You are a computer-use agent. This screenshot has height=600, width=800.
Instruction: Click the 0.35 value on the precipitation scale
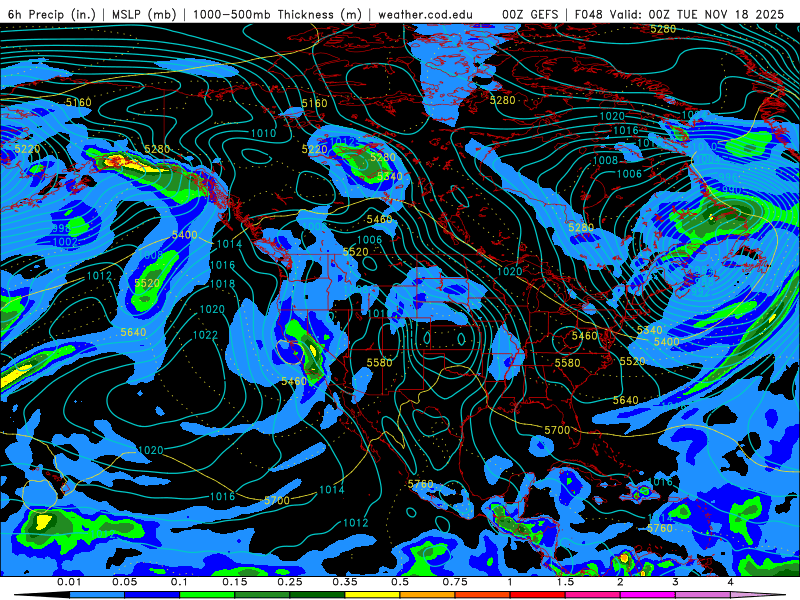coord(345,582)
